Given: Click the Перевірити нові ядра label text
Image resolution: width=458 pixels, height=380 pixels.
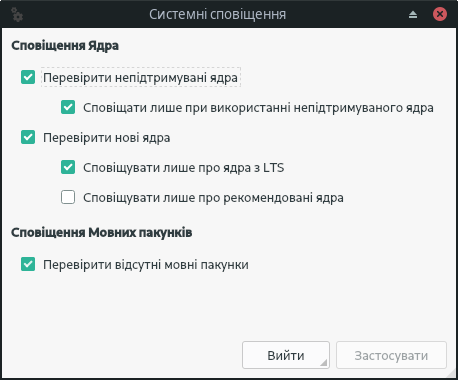Looking at the screenshot, I should 107,138.
